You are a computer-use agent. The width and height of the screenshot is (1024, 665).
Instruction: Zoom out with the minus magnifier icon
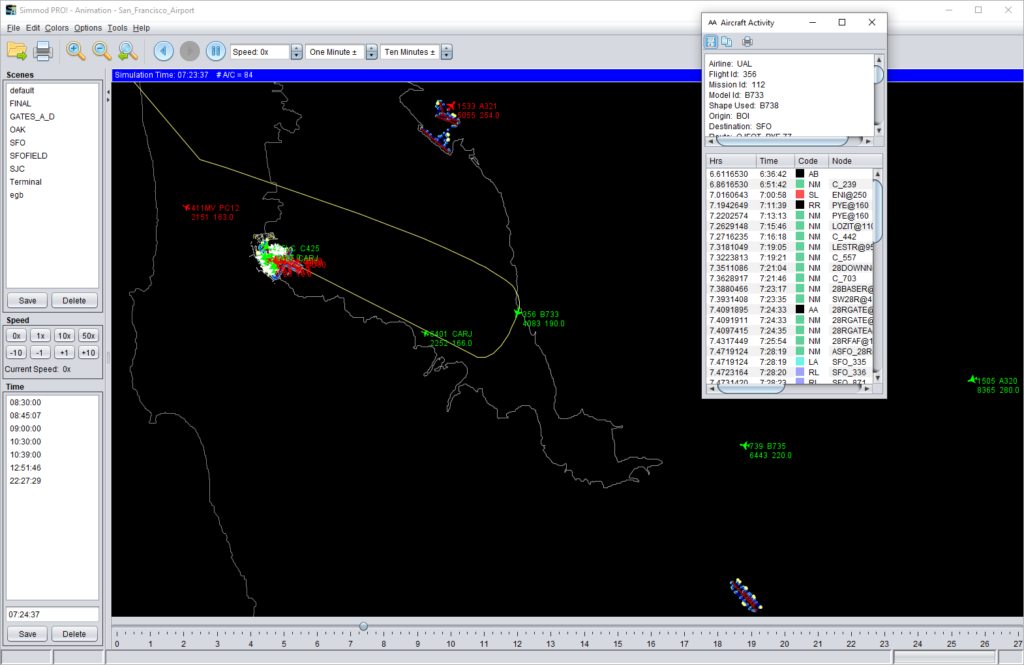(102, 51)
